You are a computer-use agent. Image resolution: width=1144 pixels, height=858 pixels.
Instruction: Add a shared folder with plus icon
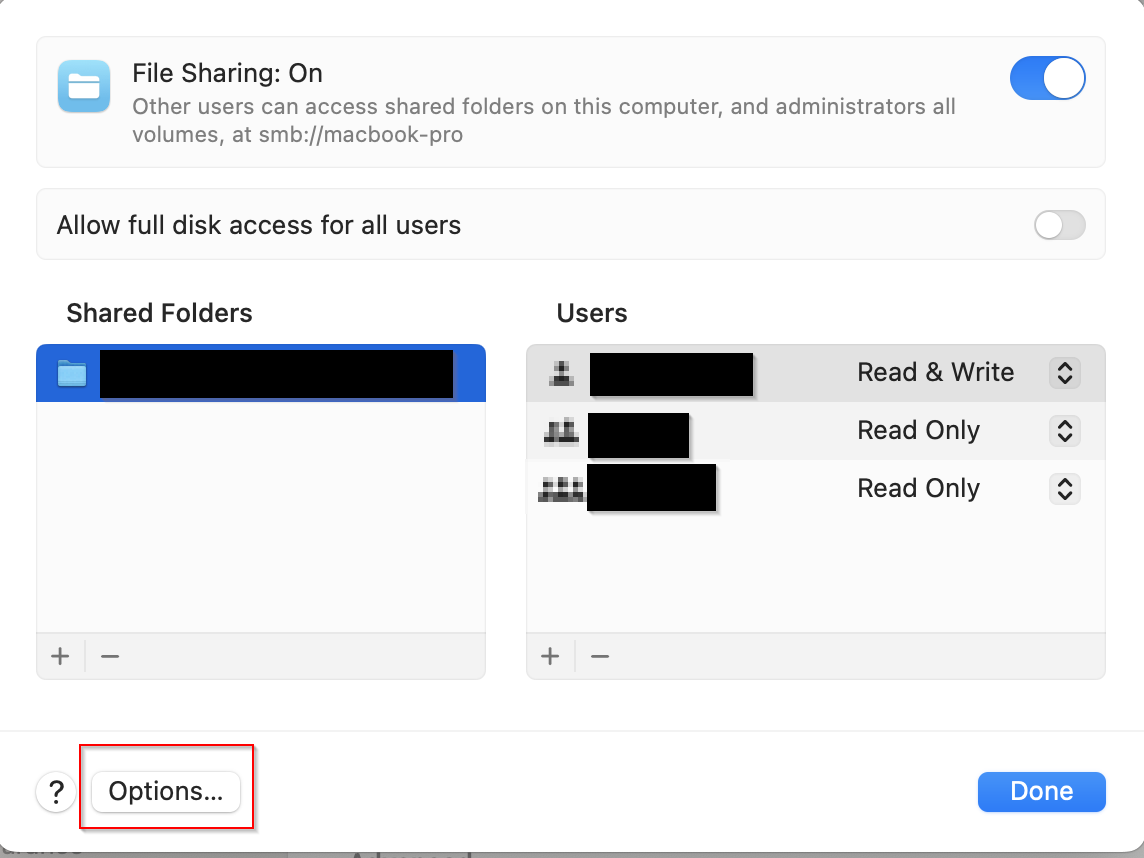coord(61,656)
